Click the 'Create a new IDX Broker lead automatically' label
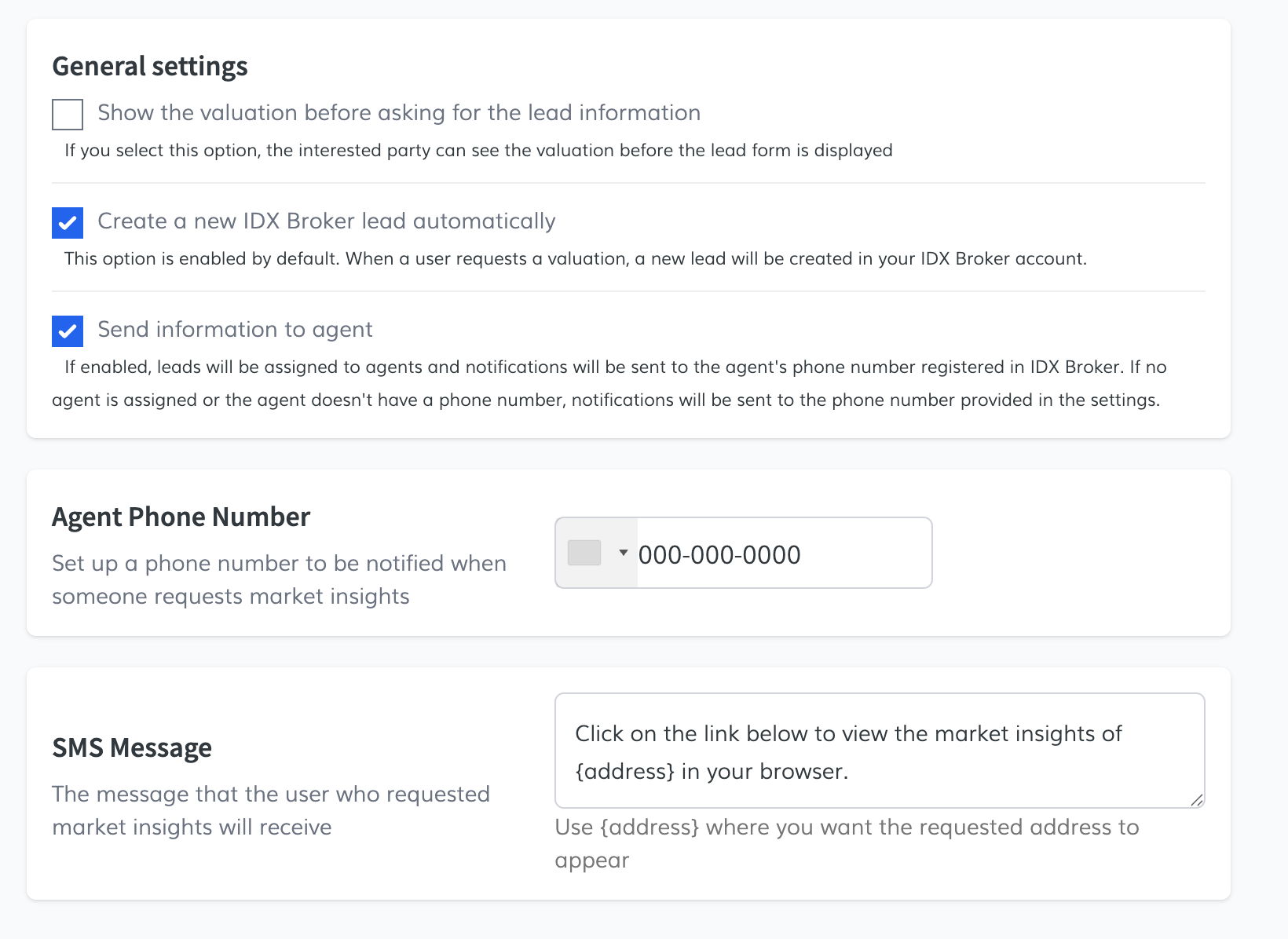Image resolution: width=1288 pixels, height=939 pixels. pyautogui.click(x=326, y=221)
